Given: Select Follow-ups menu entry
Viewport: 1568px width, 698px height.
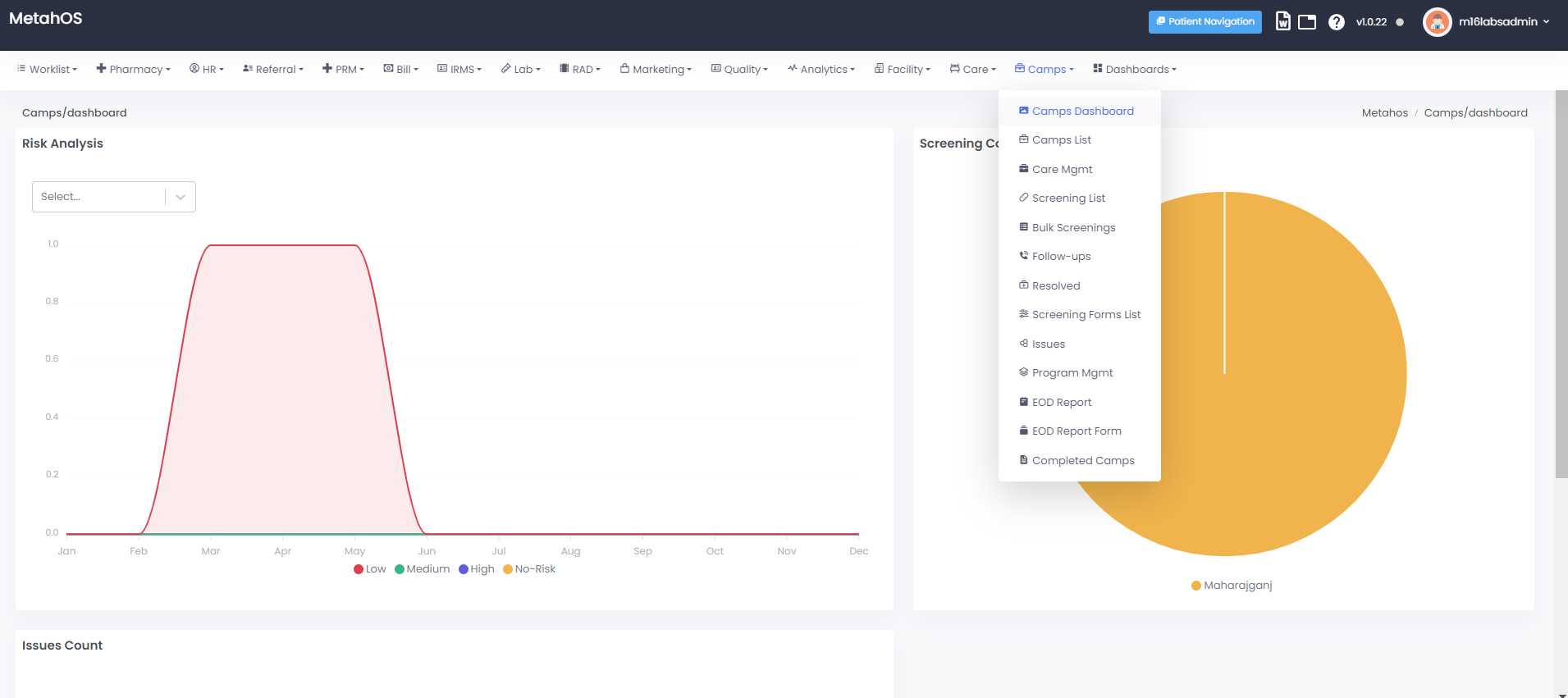Looking at the screenshot, I should pos(1080,257).
